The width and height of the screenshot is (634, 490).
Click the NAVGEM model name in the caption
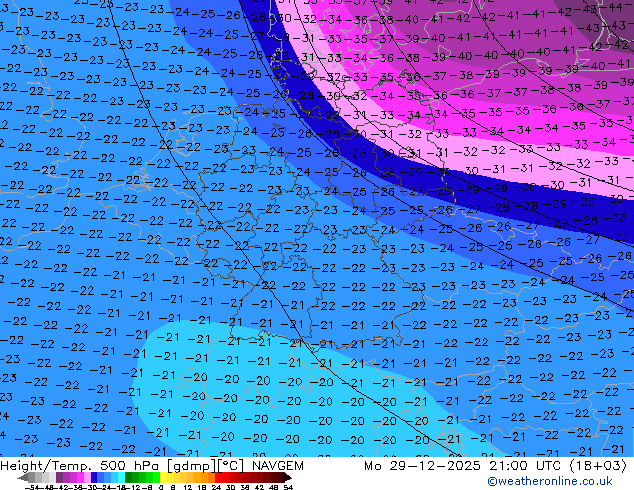pos(277,466)
